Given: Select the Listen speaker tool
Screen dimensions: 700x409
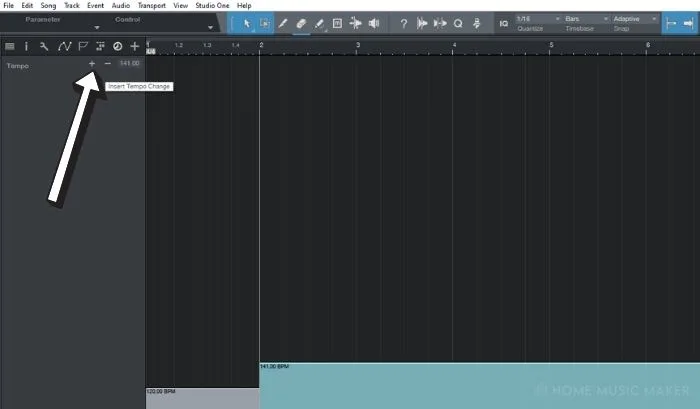Looking at the screenshot, I should pyautogui.click(x=374, y=23).
